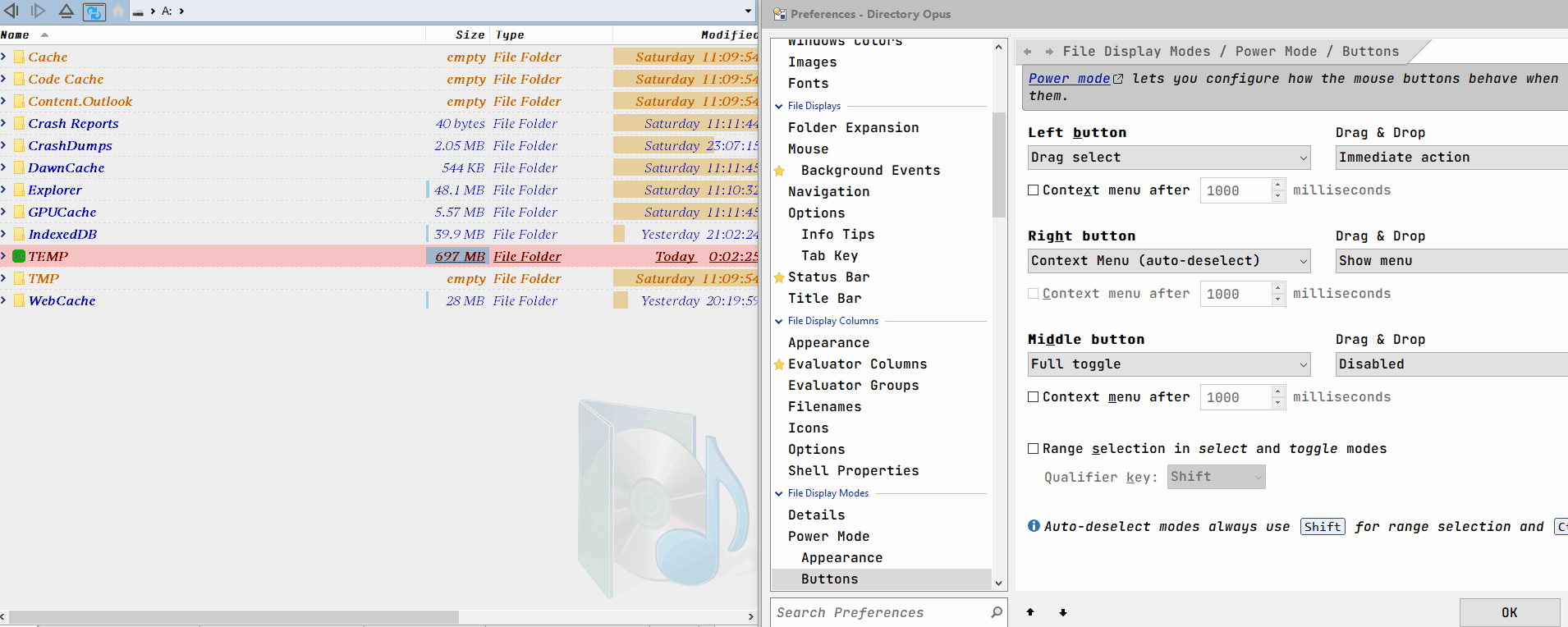
Task: Click the Preferences forward navigation arrow
Action: pos(1049,52)
